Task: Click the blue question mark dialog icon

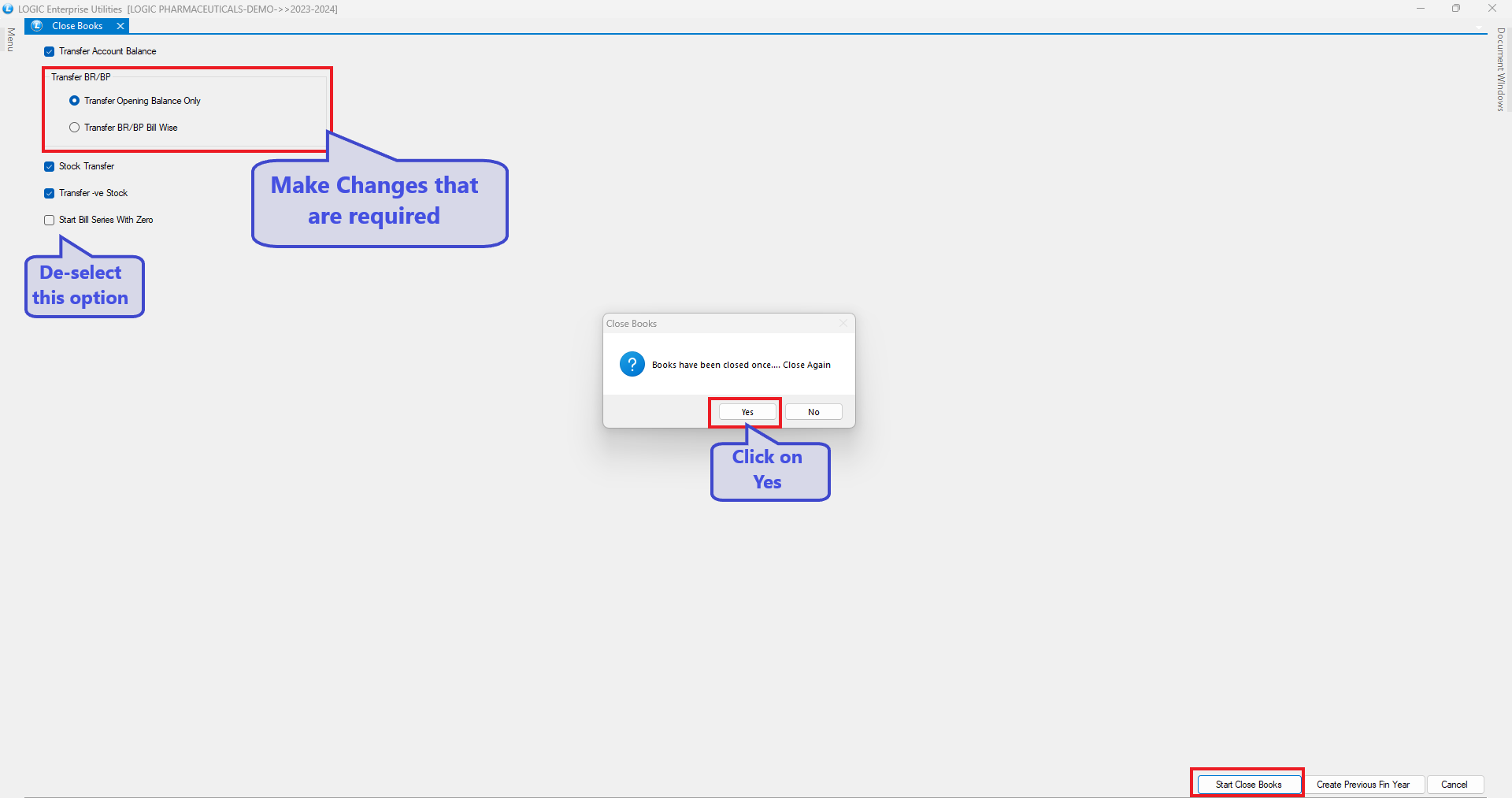Action: point(632,365)
